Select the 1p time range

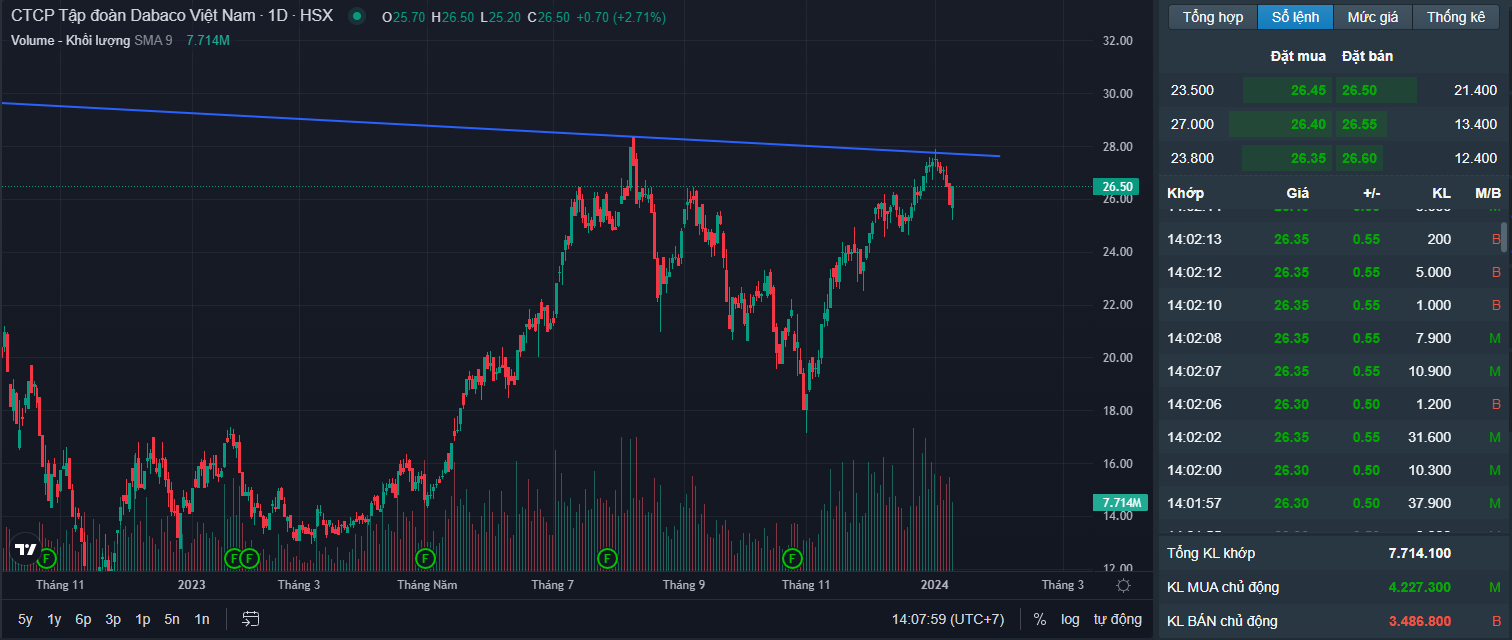point(143,620)
